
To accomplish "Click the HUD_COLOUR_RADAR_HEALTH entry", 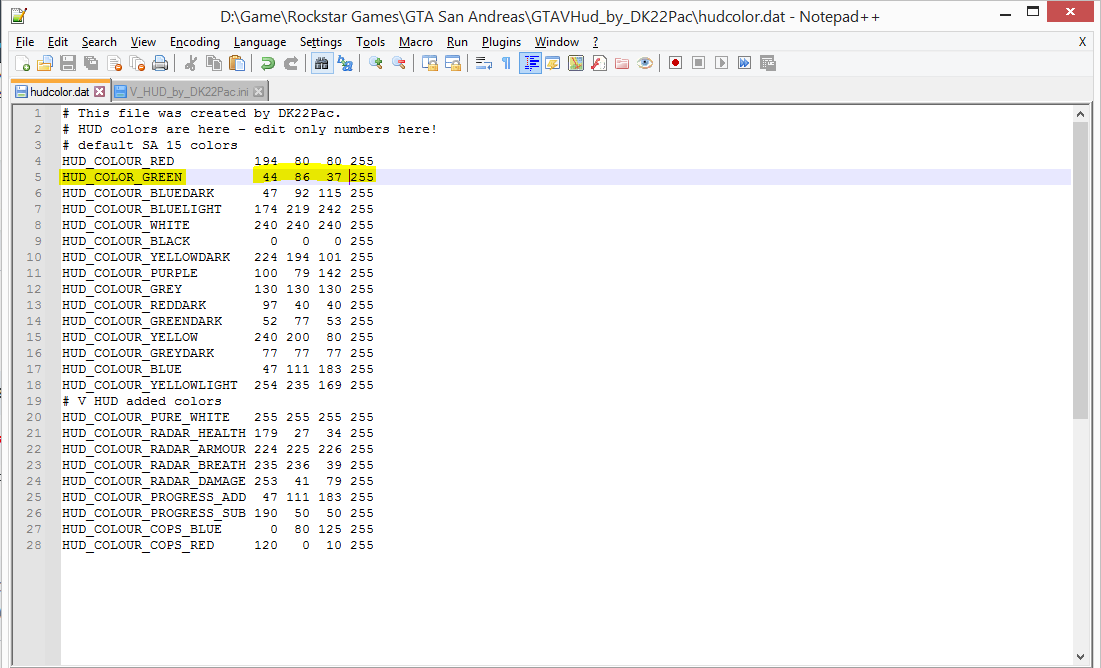I will coord(154,433).
